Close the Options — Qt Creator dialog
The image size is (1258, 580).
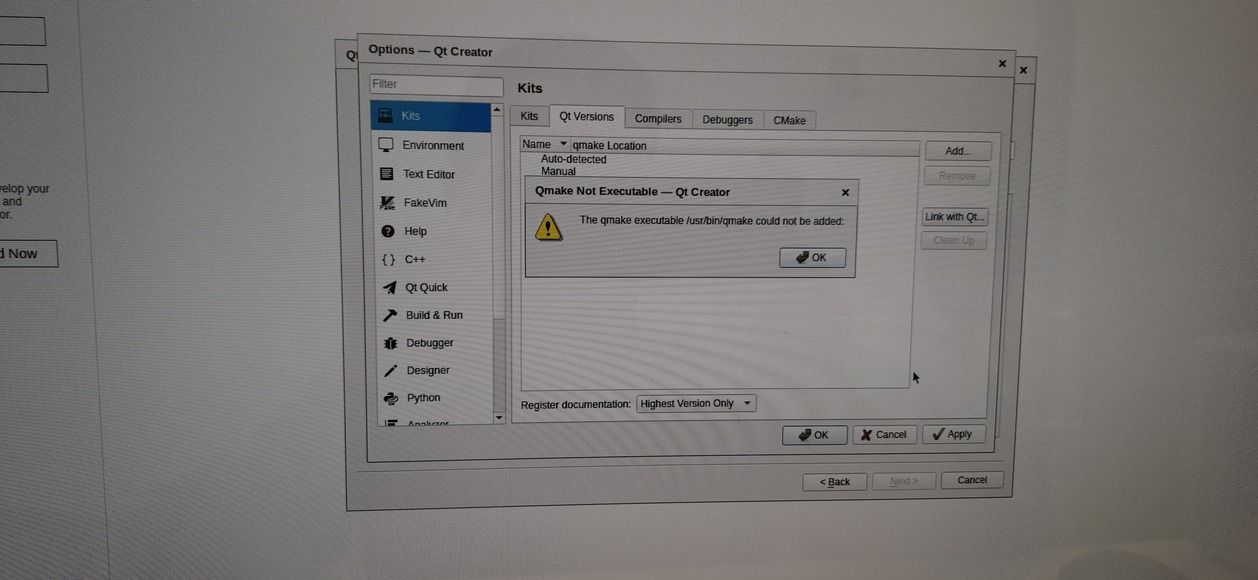coord(1002,64)
